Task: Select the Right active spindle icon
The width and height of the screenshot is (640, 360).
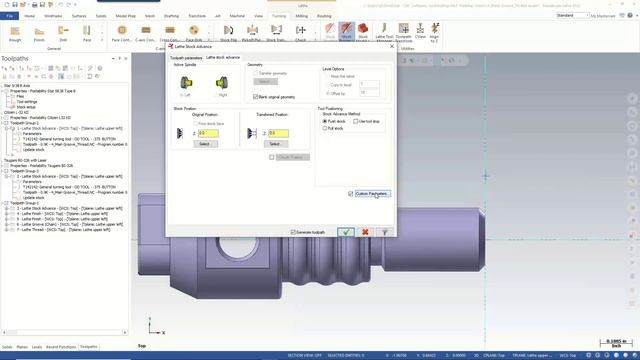Action: tap(222, 83)
